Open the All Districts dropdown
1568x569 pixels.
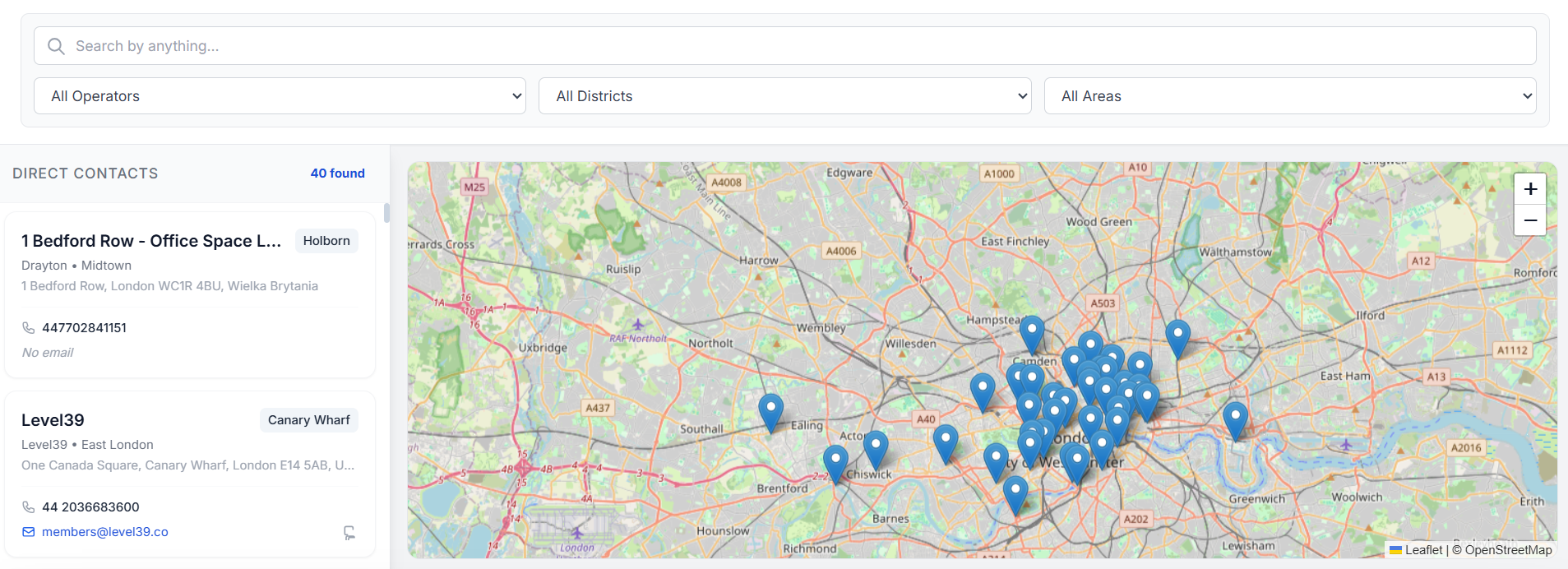pos(784,96)
